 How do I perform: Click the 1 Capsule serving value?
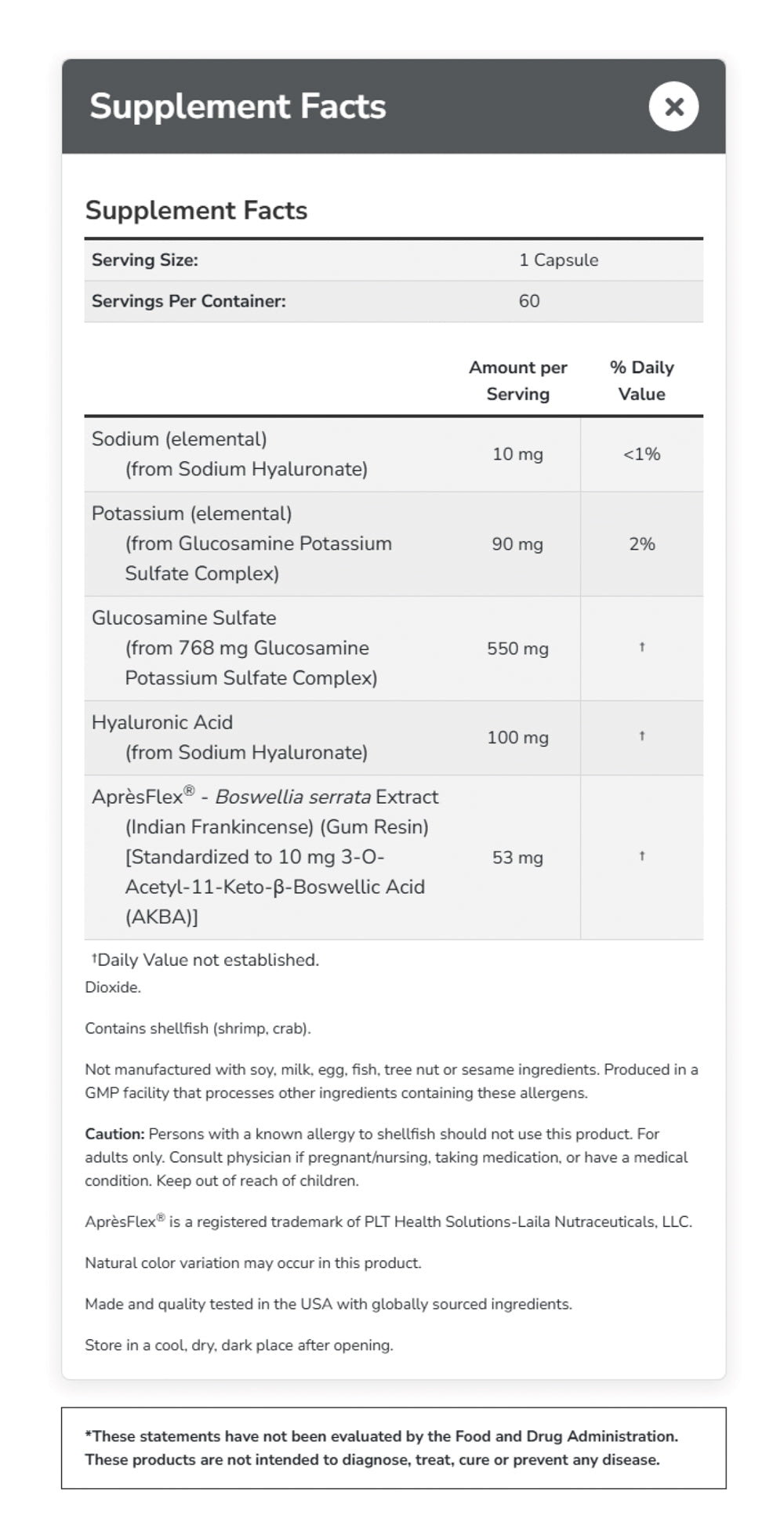[557, 260]
